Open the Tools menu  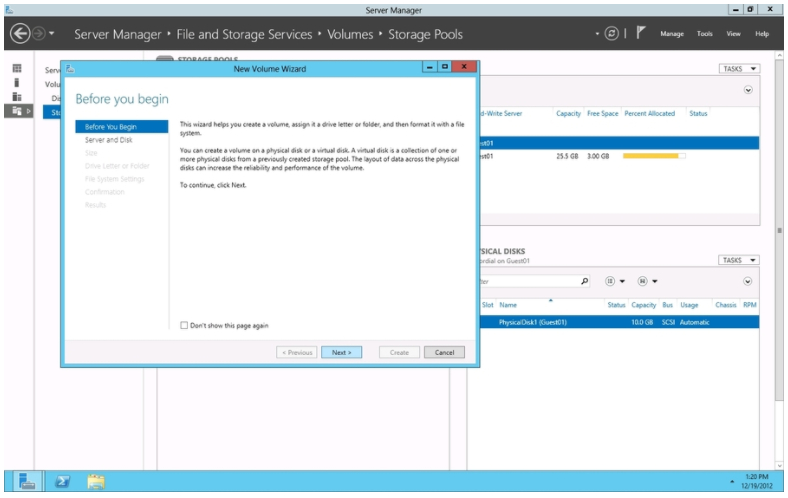coord(705,34)
